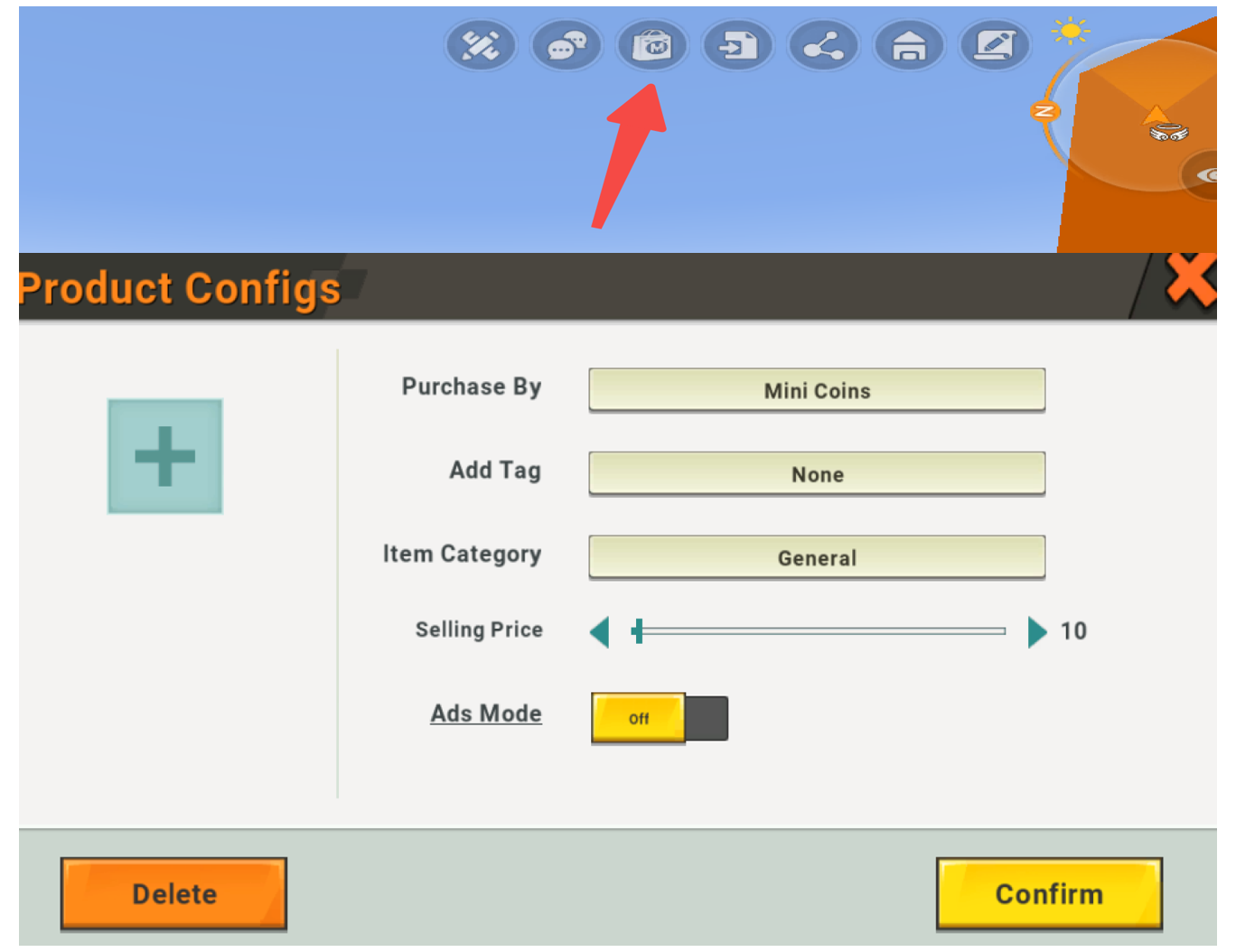Close the Product Configs panel

coord(1189,281)
